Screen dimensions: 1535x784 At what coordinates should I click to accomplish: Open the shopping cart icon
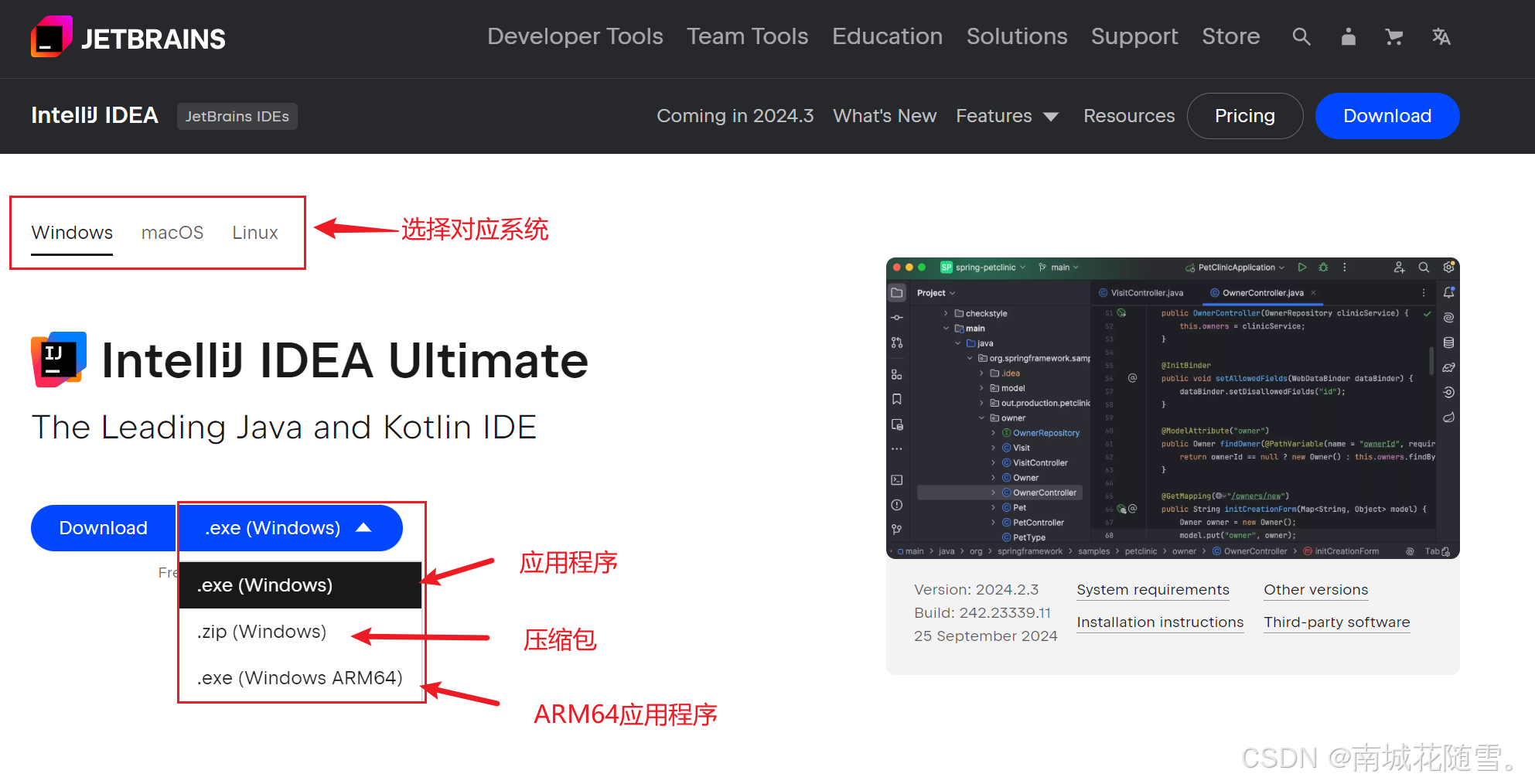[1393, 36]
